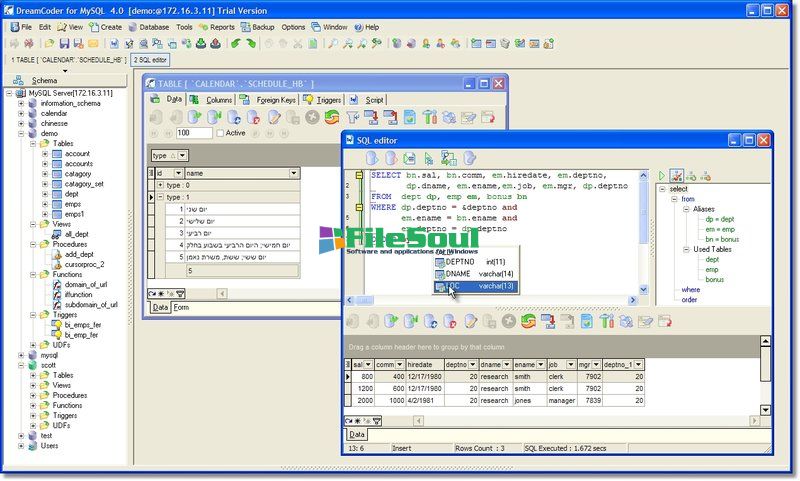Click the MySQL Server node icon
800x481 pixels.
point(20,93)
